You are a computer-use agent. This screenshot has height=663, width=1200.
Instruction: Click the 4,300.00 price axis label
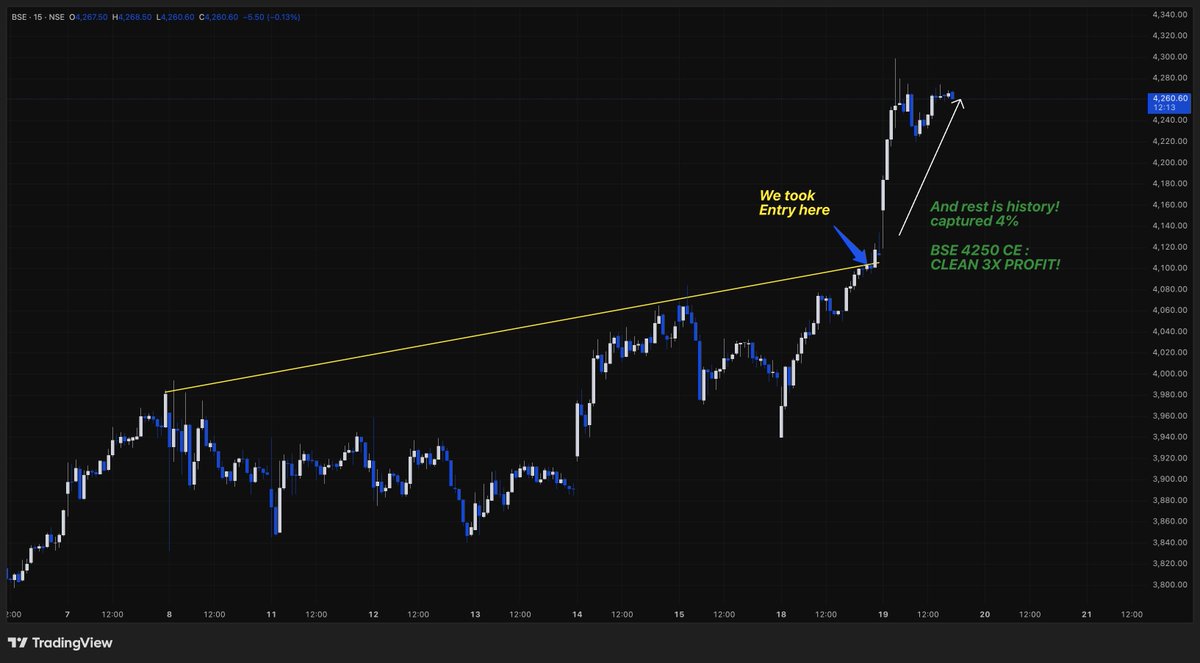pos(1168,56)
